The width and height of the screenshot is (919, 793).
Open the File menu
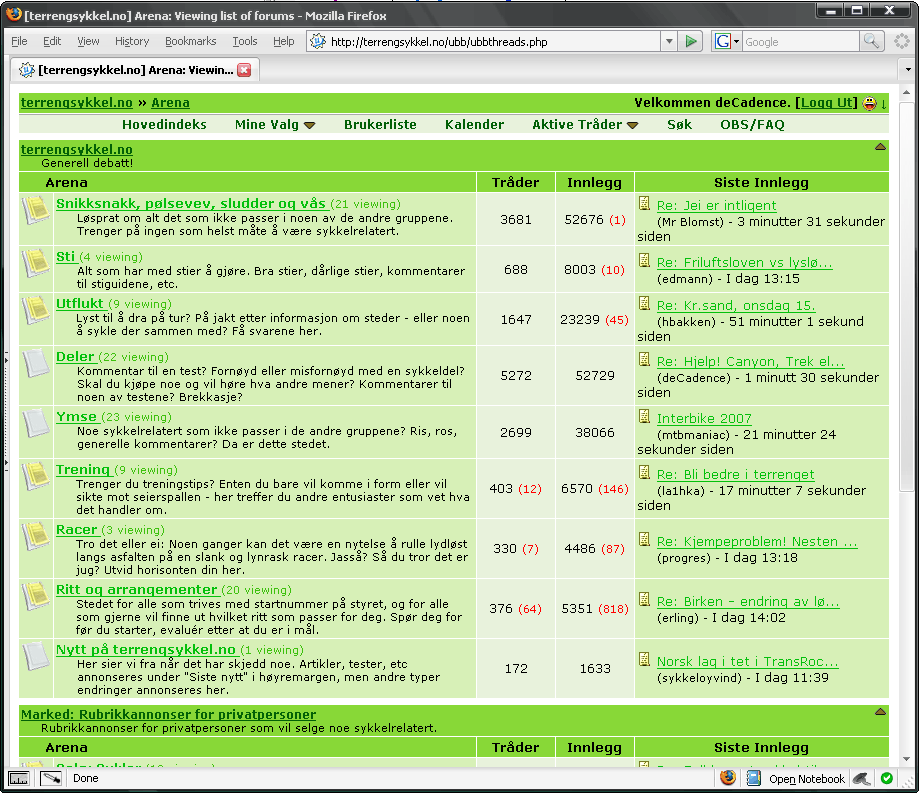pyautogui.click(x=19, y=41)
